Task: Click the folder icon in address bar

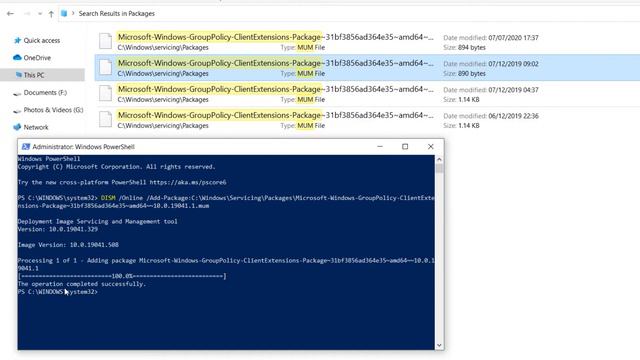Action: [x=64, y=13]
